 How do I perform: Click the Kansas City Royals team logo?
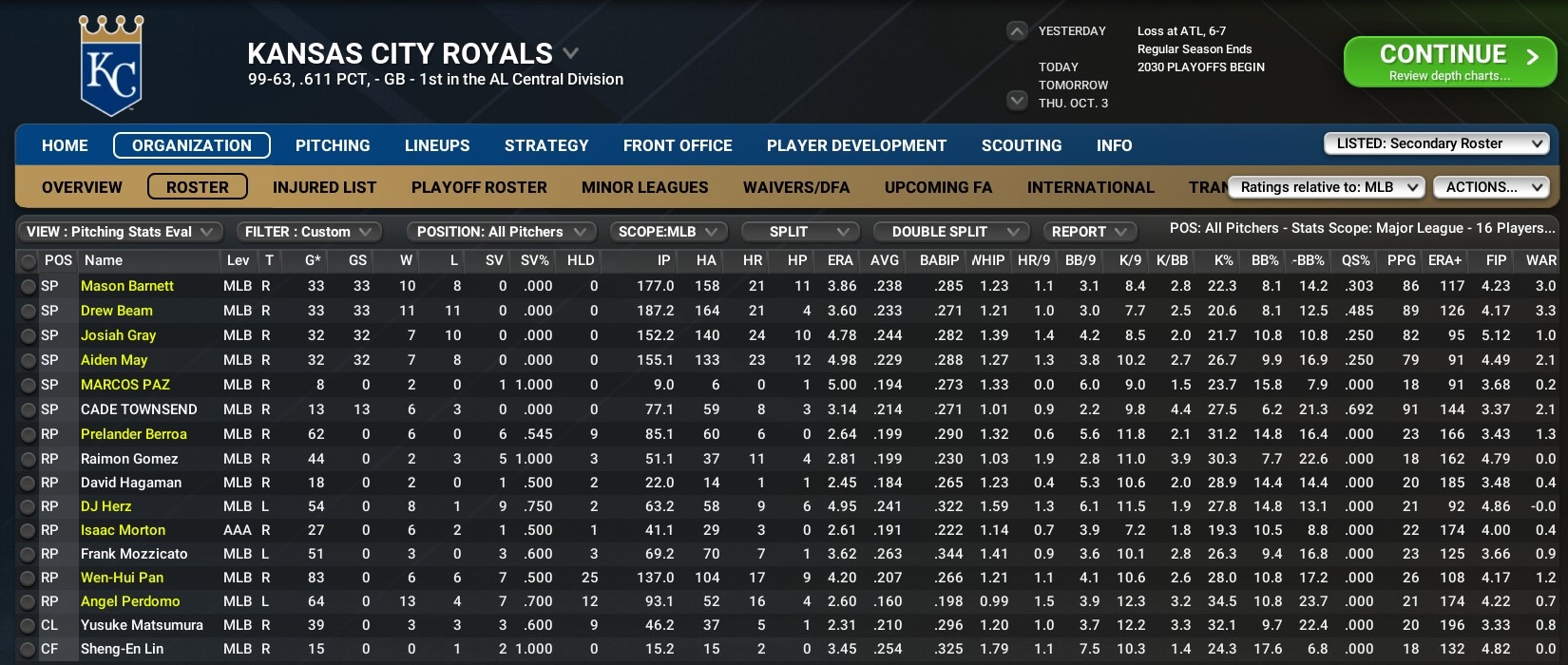[111, 65]
